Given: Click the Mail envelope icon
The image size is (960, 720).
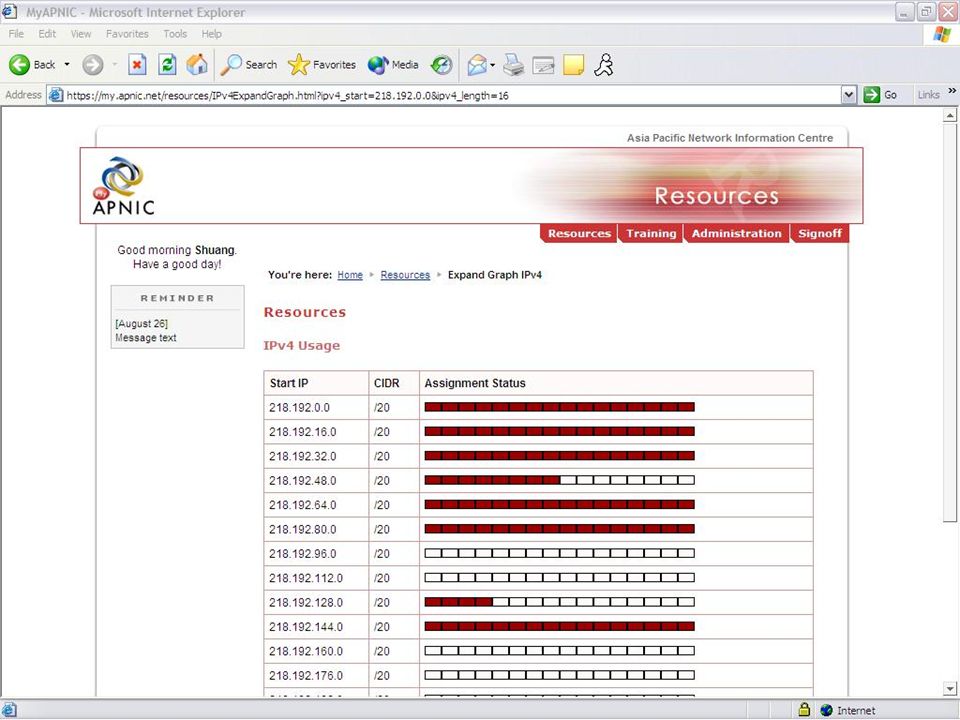Looking at the screenshot, I should tap(477, 64).
